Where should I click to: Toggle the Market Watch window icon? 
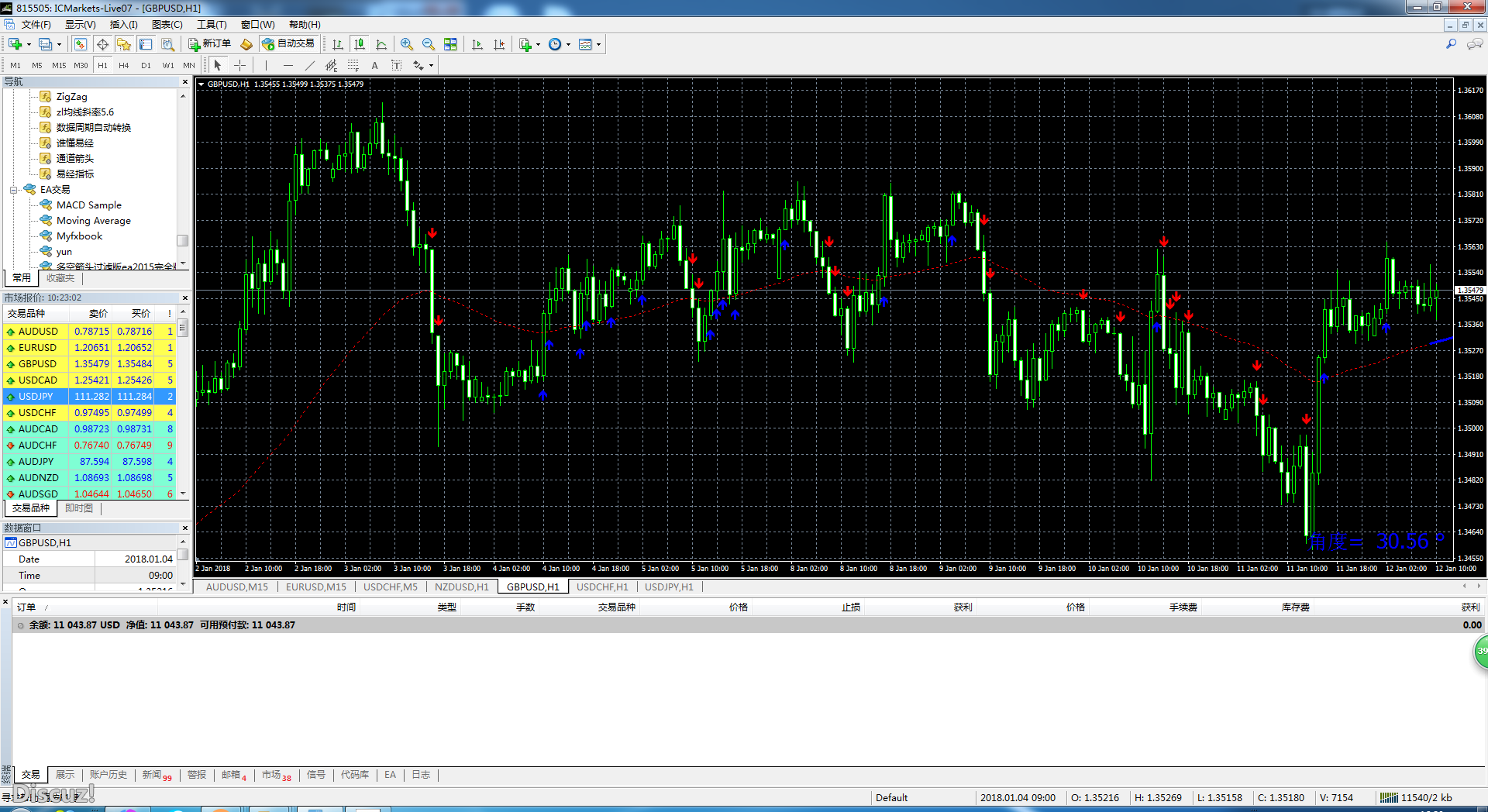(x=81, y=44)
